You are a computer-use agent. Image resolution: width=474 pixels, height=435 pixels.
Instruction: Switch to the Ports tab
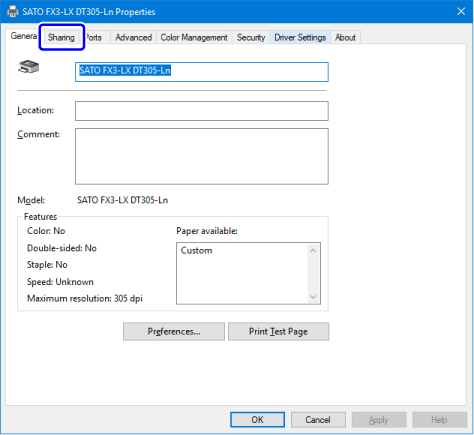[x=94, y=37]
